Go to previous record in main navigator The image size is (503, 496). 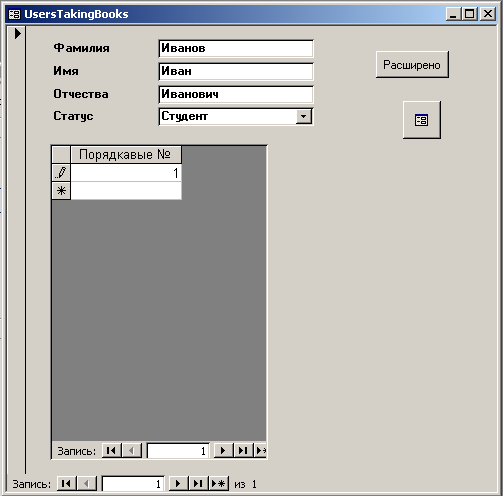[87, 483]
